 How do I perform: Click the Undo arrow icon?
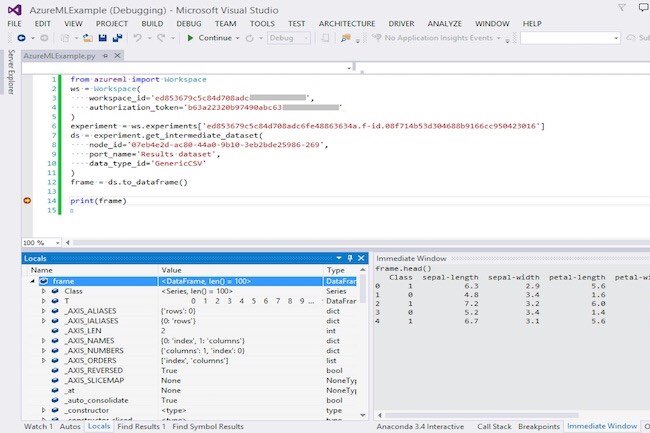point(138,38)
